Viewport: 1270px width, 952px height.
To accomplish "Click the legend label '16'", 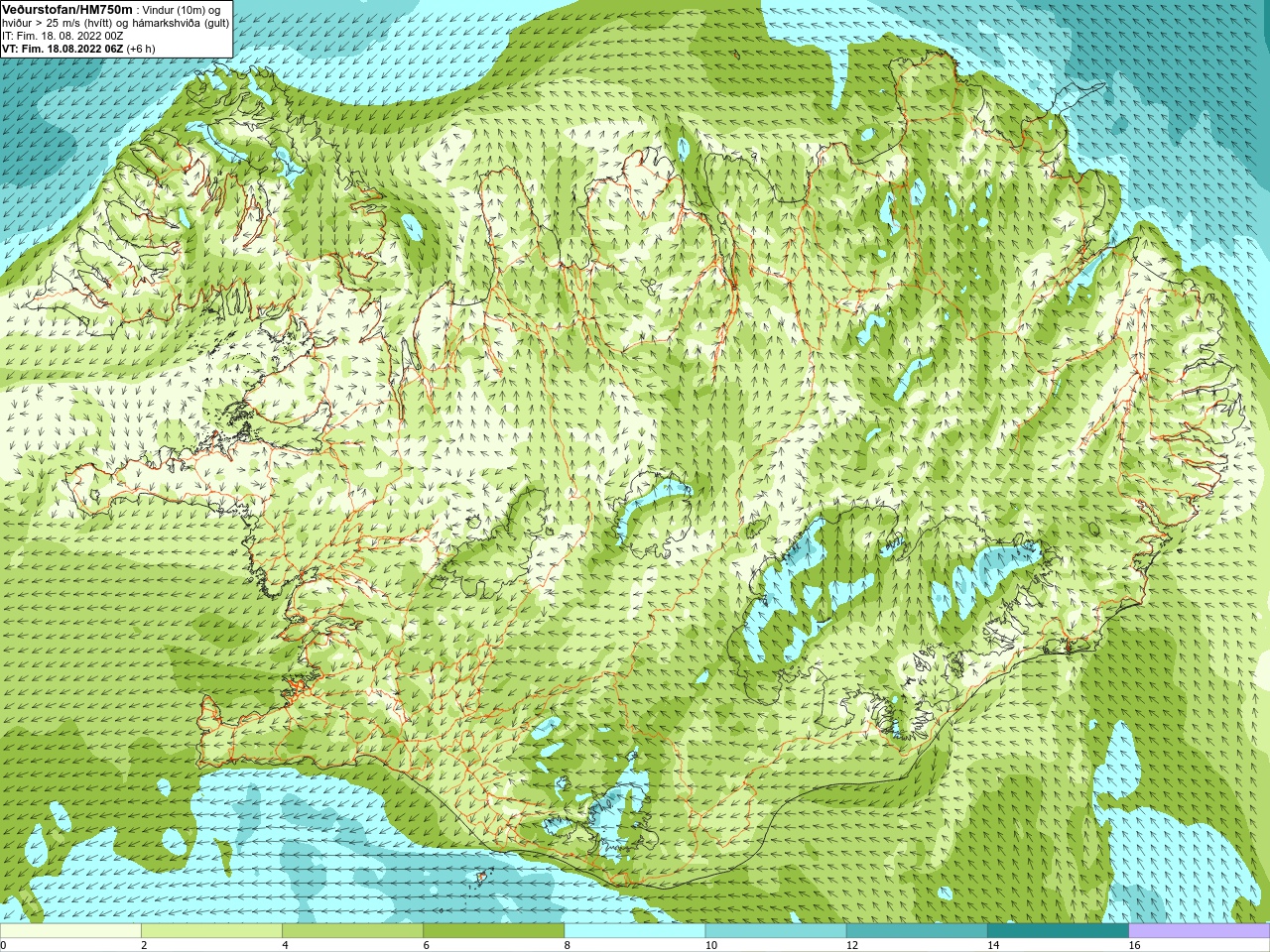I will pyautogui.click(x=1134, y=945).
